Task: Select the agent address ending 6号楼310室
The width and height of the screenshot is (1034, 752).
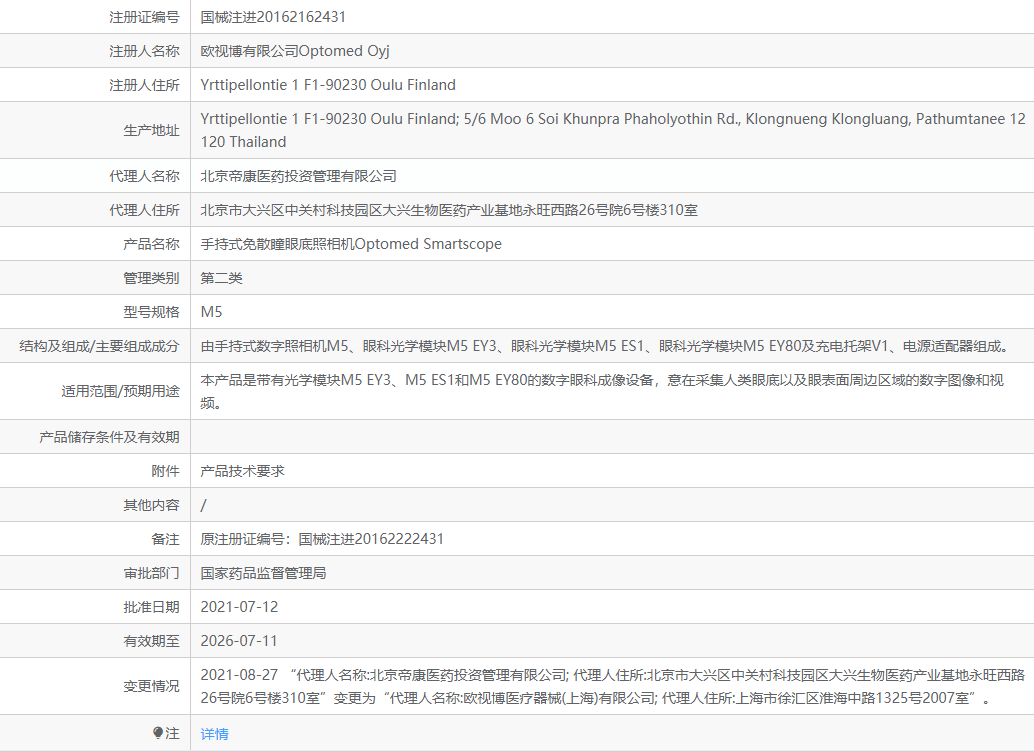Action: point(449,210)
